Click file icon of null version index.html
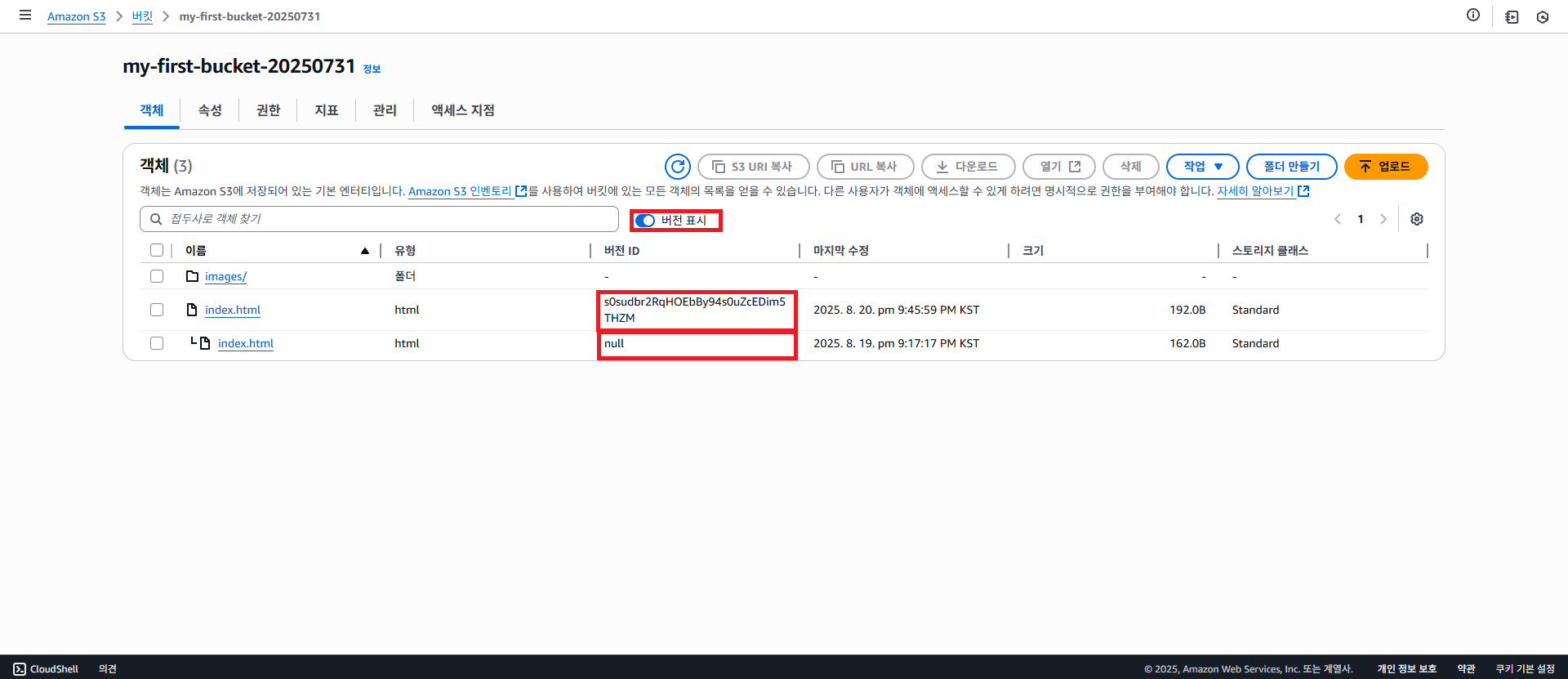The height and width of the screenshot is (679, 1568). (x=205, y=343)
